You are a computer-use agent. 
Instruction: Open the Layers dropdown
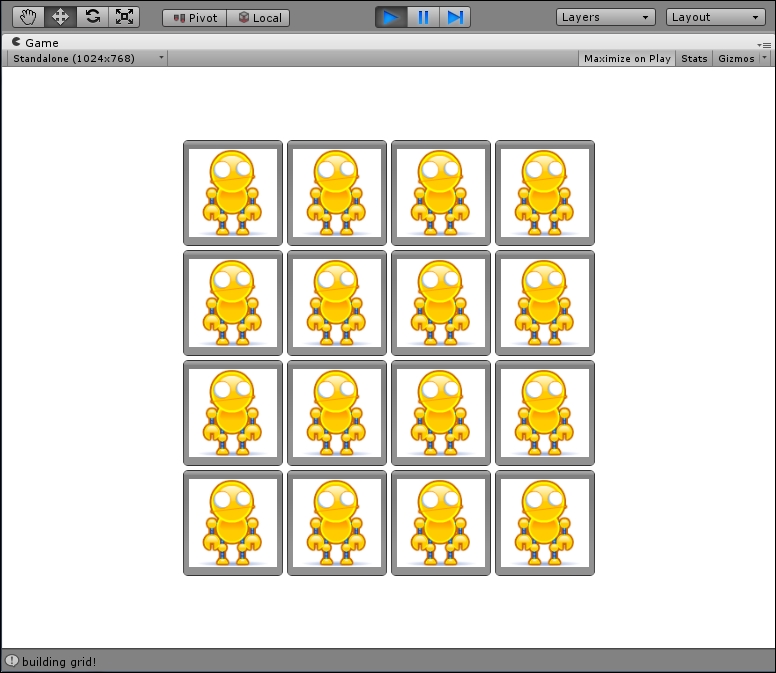tap(606, 17)
